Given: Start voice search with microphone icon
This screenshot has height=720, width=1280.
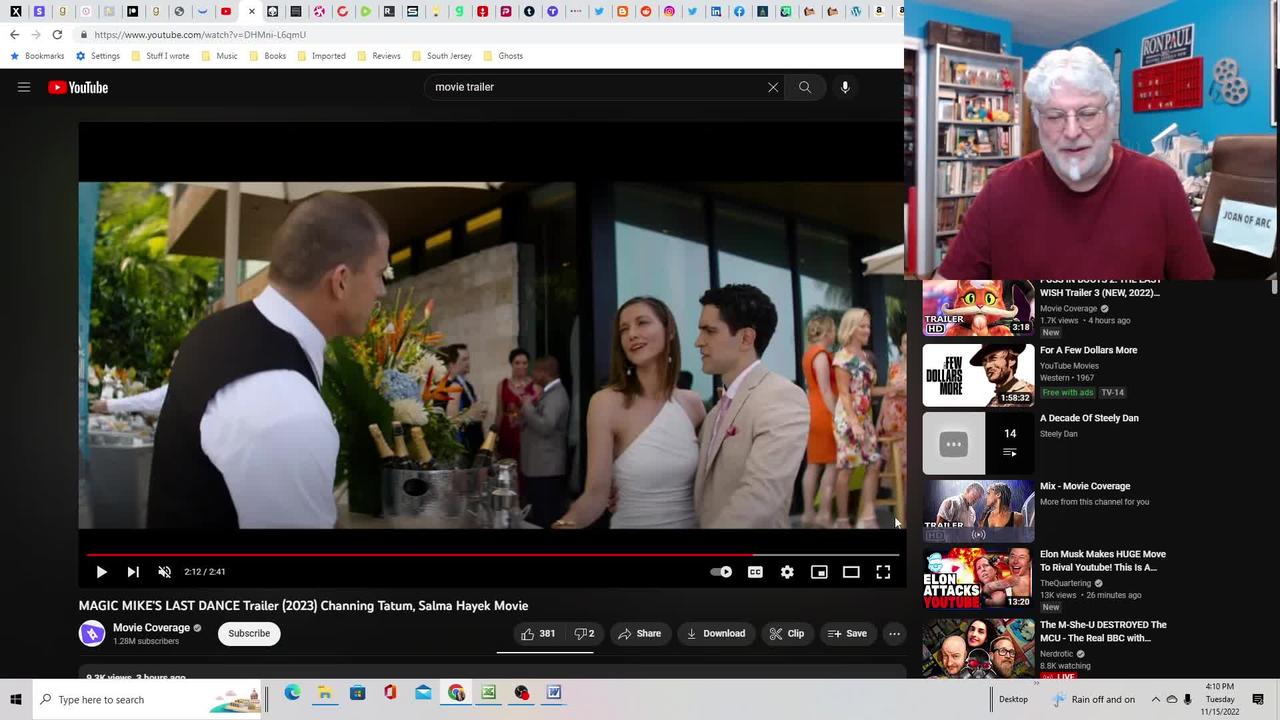Looking at the screenshot, I should point(845,87).
